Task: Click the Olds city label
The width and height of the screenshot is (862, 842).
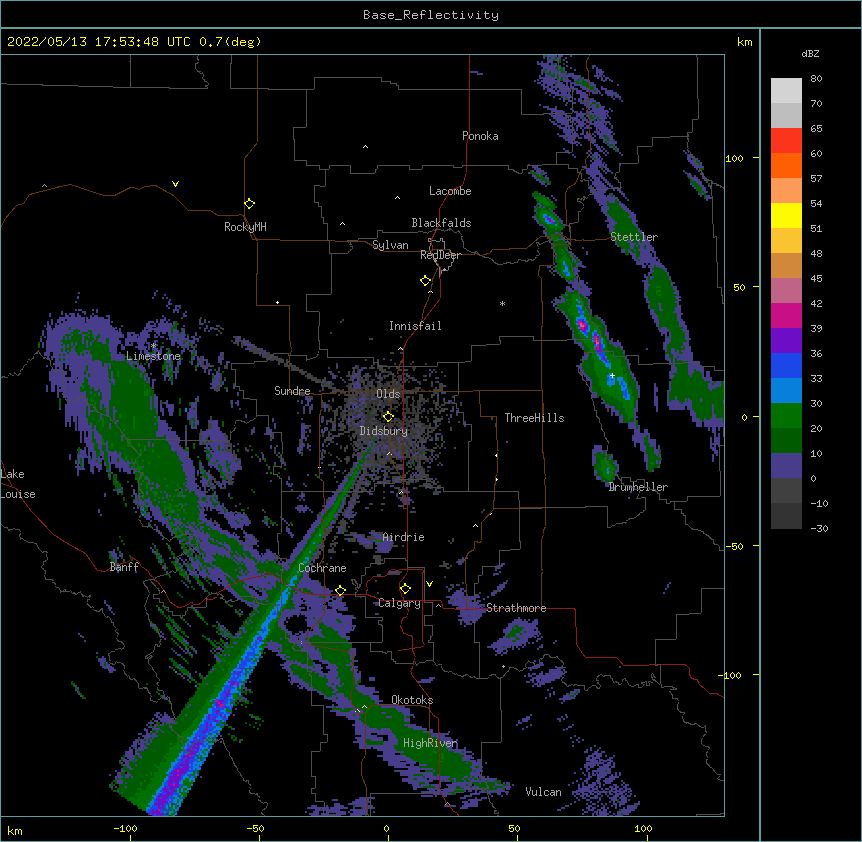Action: [x=388, y=394]
